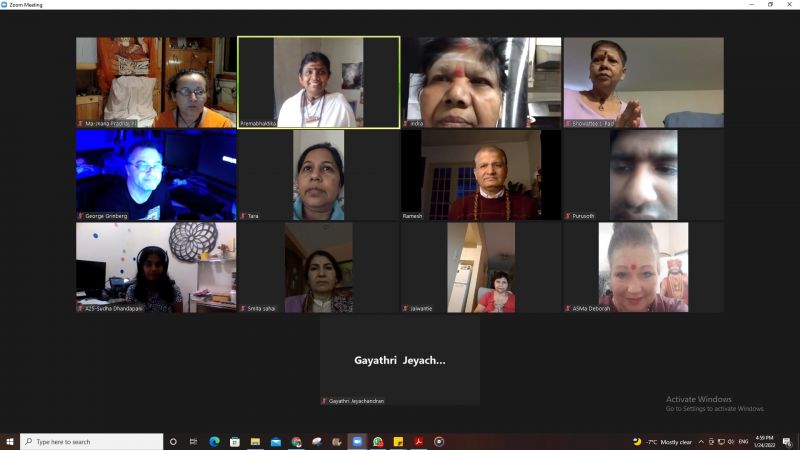Open Cortana from the taskbar
This screenshot has height=450, width=800.
click(x=173, y=441)
